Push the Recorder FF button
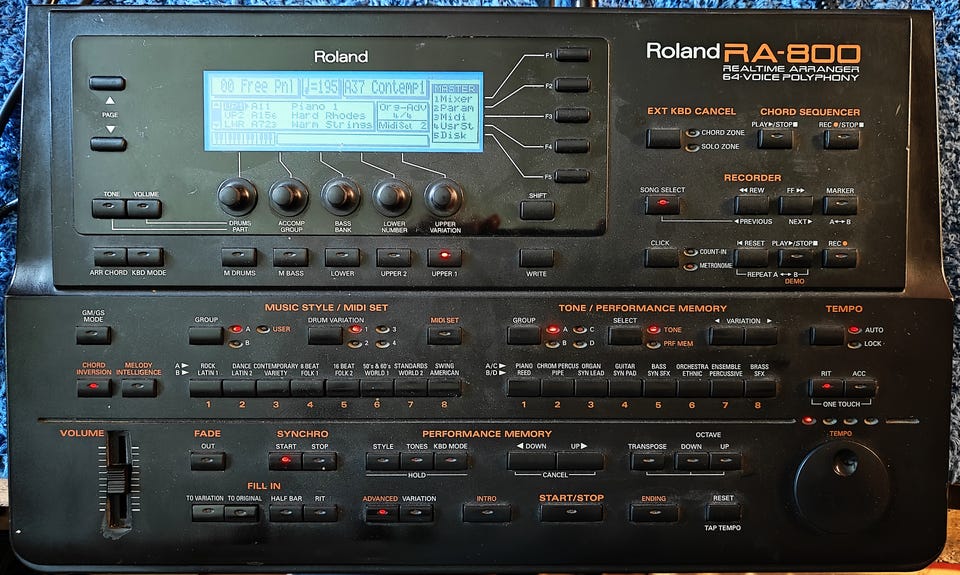This screenshot has height=575, width=960. pyautogui.click(x=796, y=205)
